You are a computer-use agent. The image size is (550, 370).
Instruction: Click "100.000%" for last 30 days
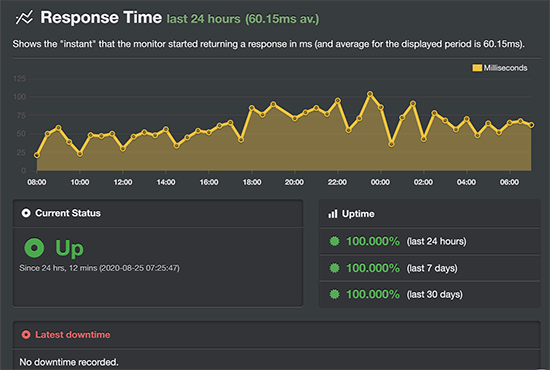[373, 294]
